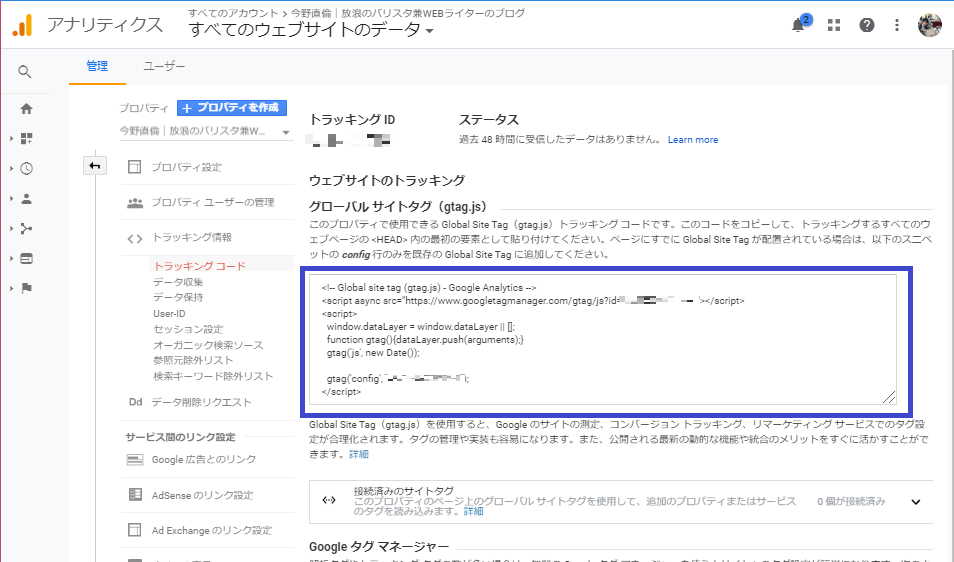Image resolution: width=954 pixels, height=562 pixels.
Task: Open 詳細 link after Global Site Tag description
Action: tap(358, 454)
